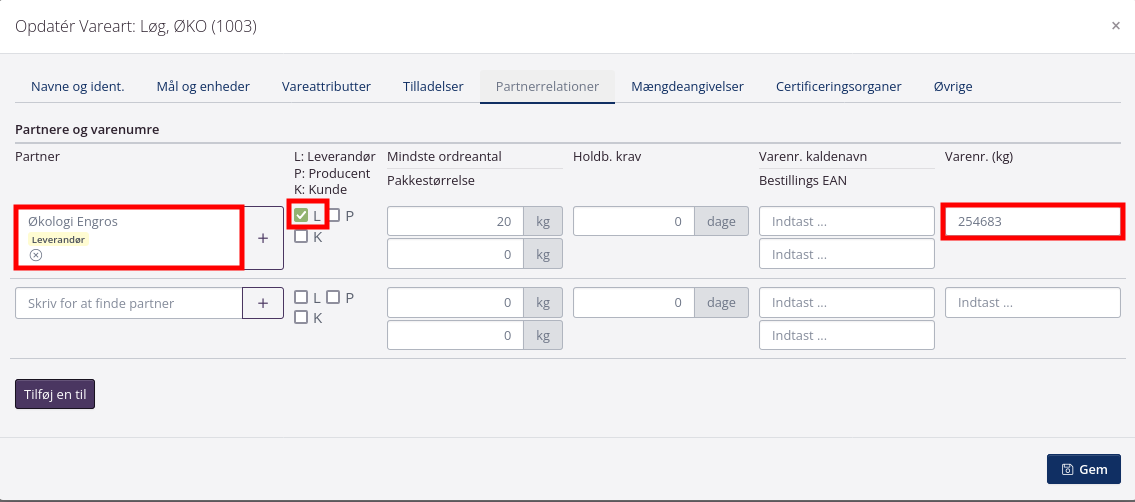Go to Certificeringsorganer tab
The image size is (1135, 502).
coord(838,86)
